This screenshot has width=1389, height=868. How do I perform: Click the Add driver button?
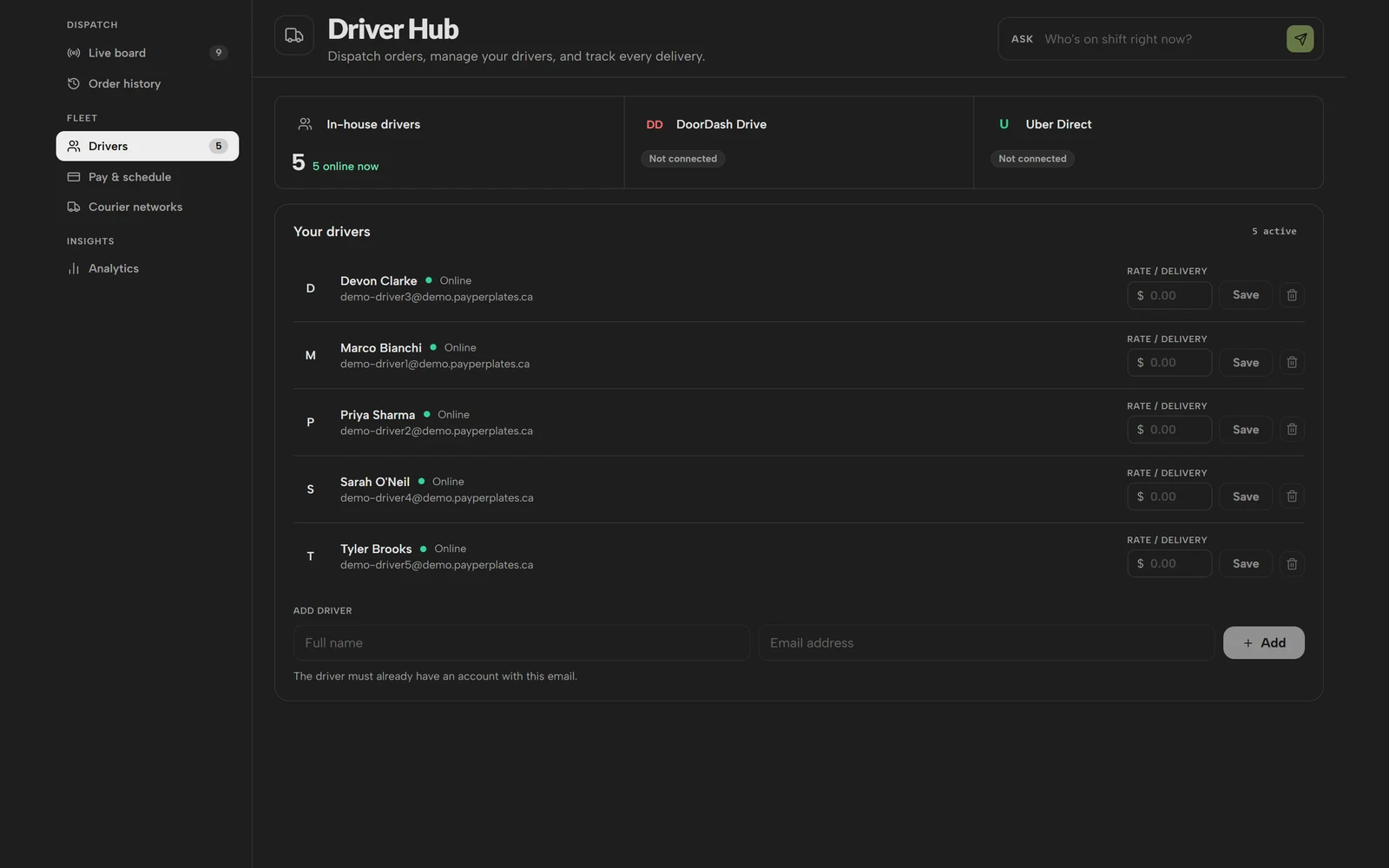1264,643
